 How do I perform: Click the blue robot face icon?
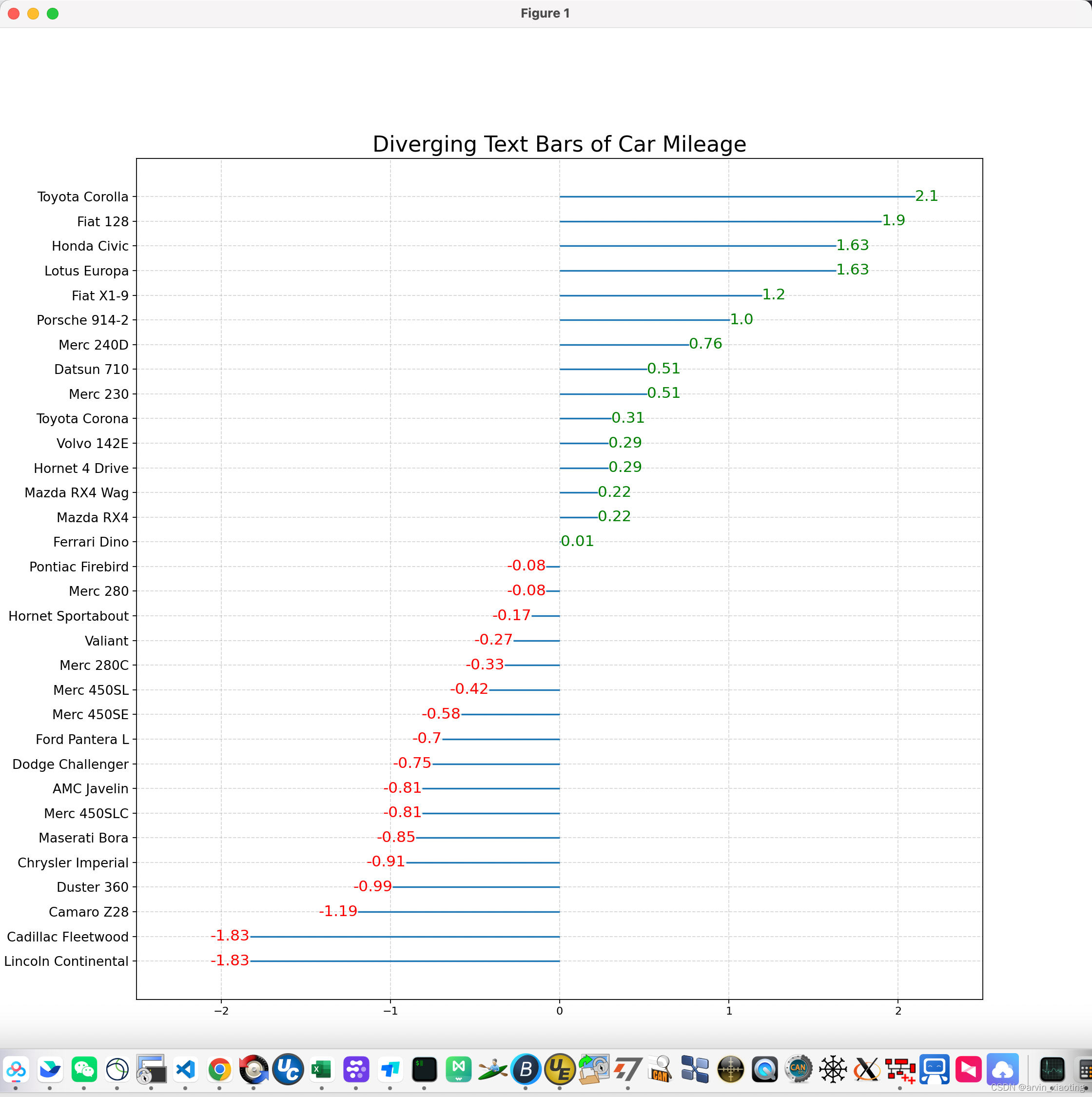[935, 1070]
